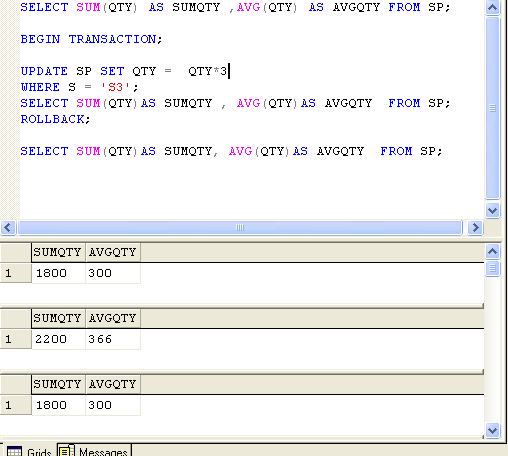The image size is (508, 456).
Task: Click editor horizontal scrollbar left arrow
Action: coord(8,228)
